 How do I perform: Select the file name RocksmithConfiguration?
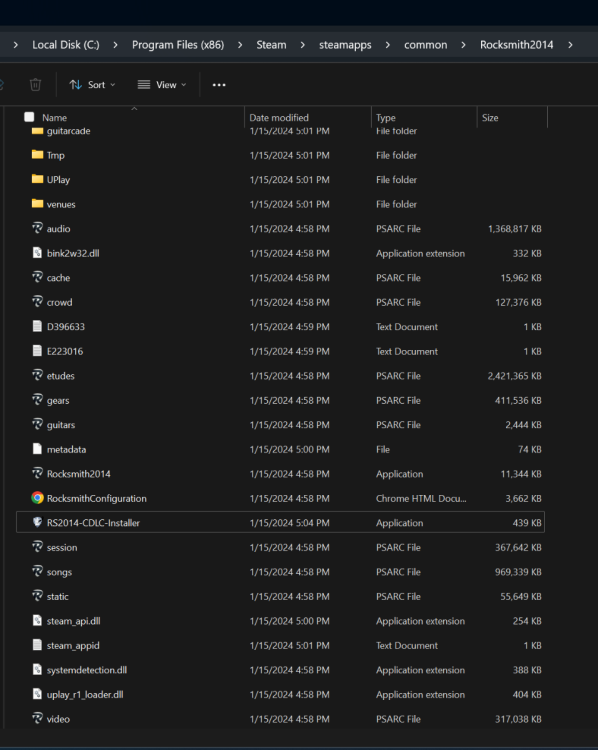[x=97, y=498]
